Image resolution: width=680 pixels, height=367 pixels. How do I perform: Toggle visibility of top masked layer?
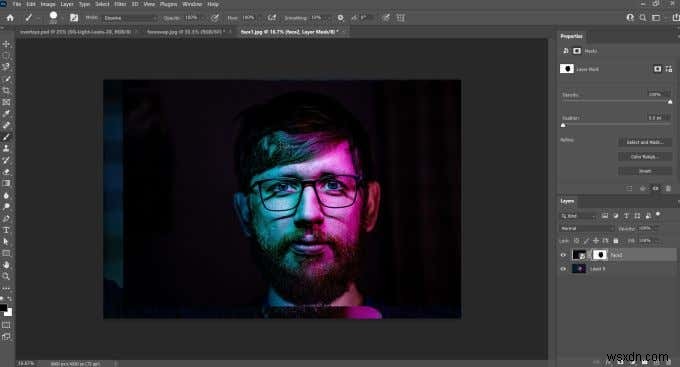[x=563, y=255]
